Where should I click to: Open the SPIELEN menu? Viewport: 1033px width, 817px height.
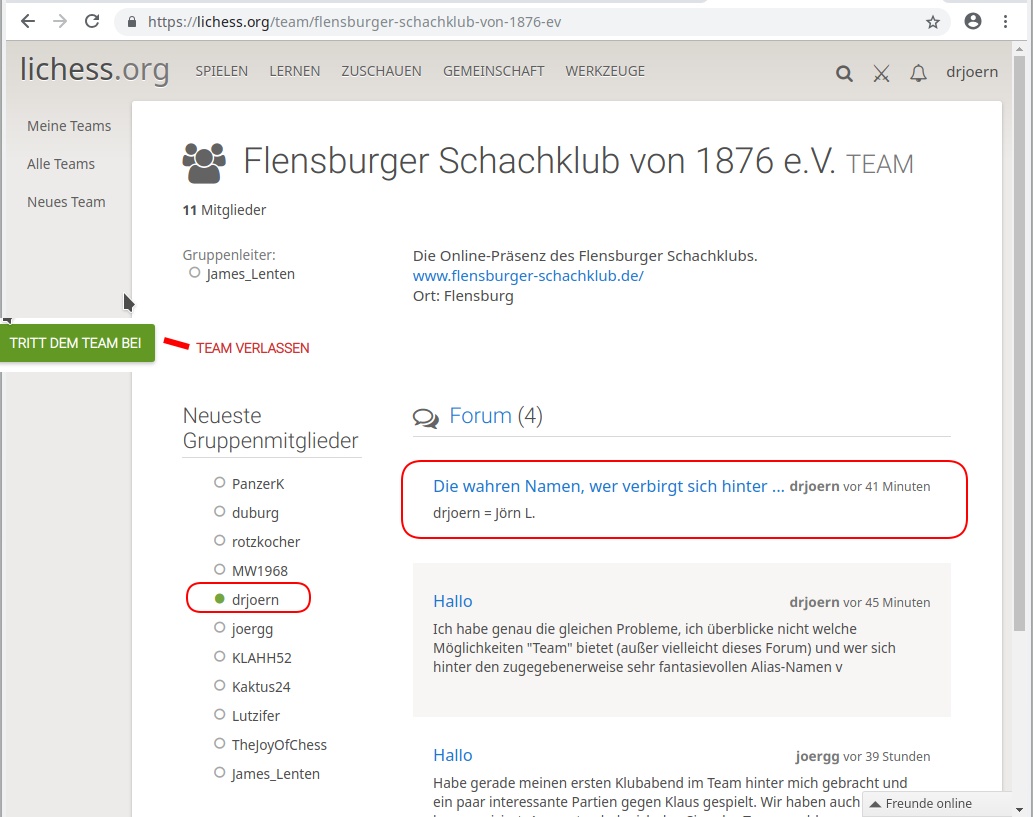(x=221, y=71)
